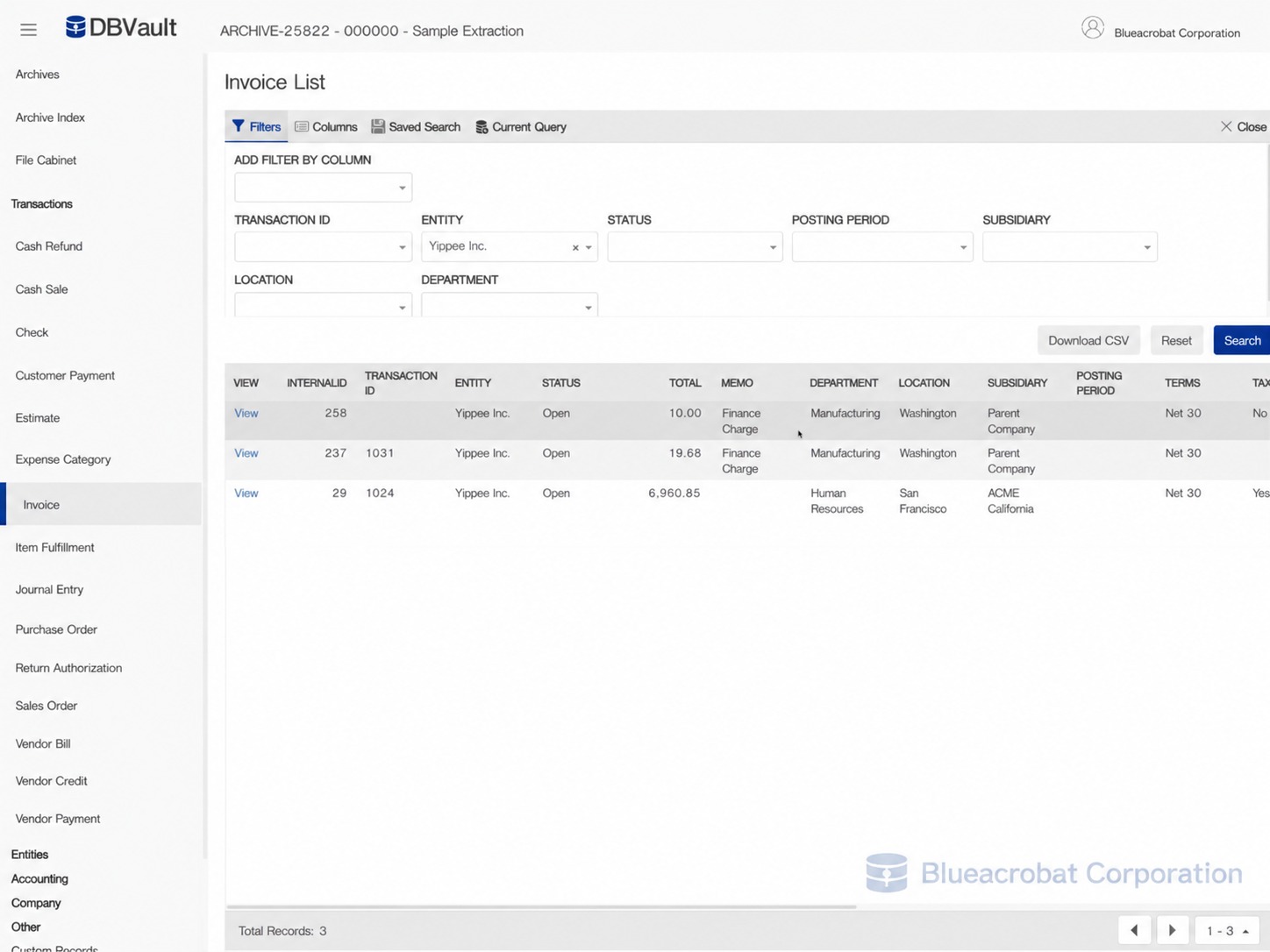Go to next page arrow
1270x952 pixels.
pos(1173,930)
